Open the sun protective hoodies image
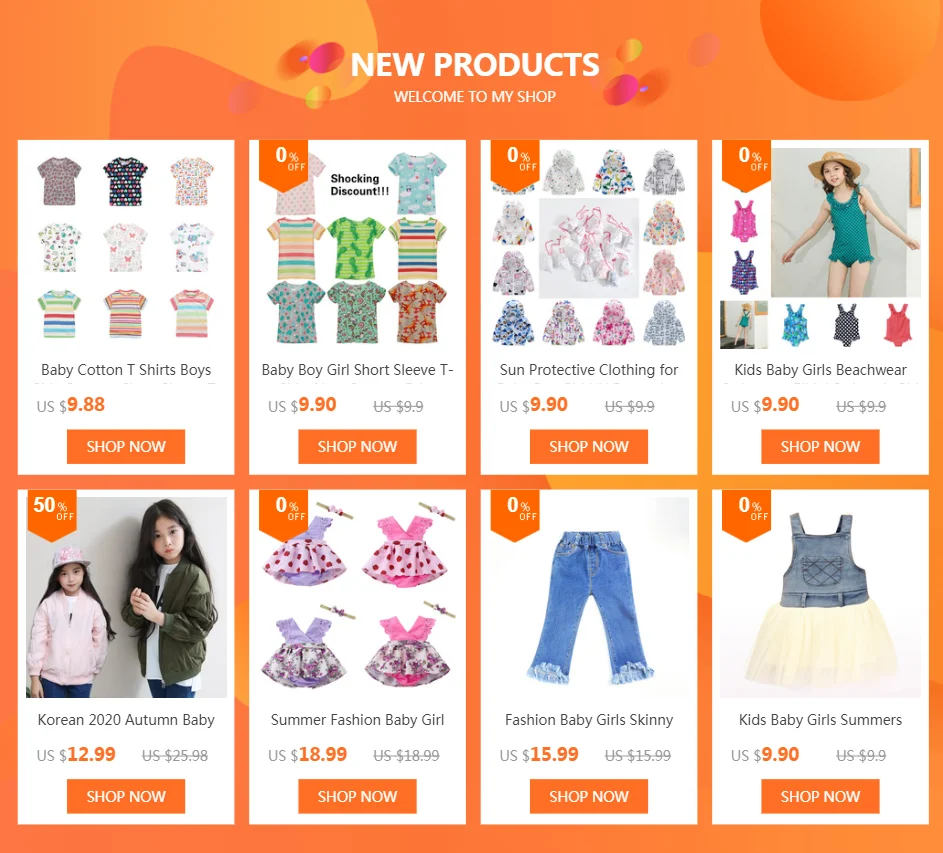Viewport: 943px width, 853px height. coord(589,247)
